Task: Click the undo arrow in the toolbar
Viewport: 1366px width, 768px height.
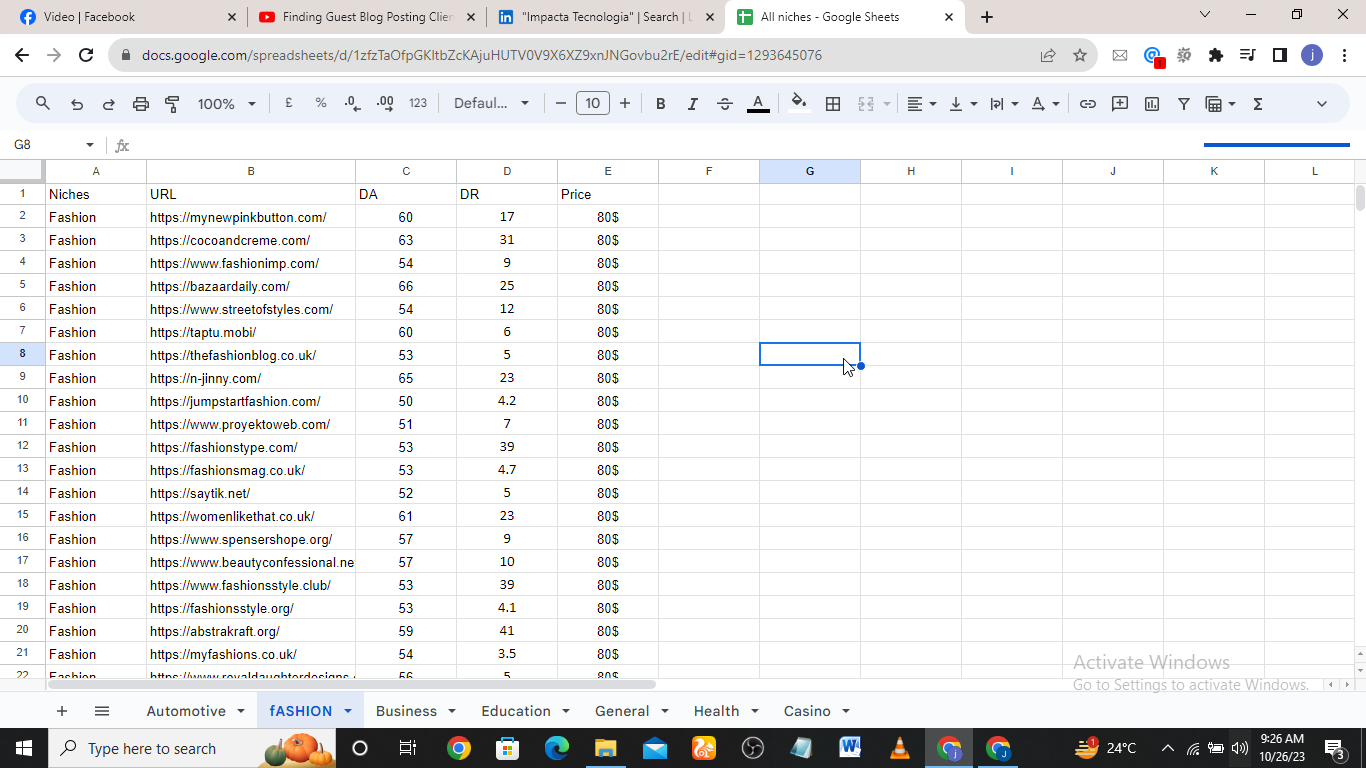Action: click(x=77, y=104)
